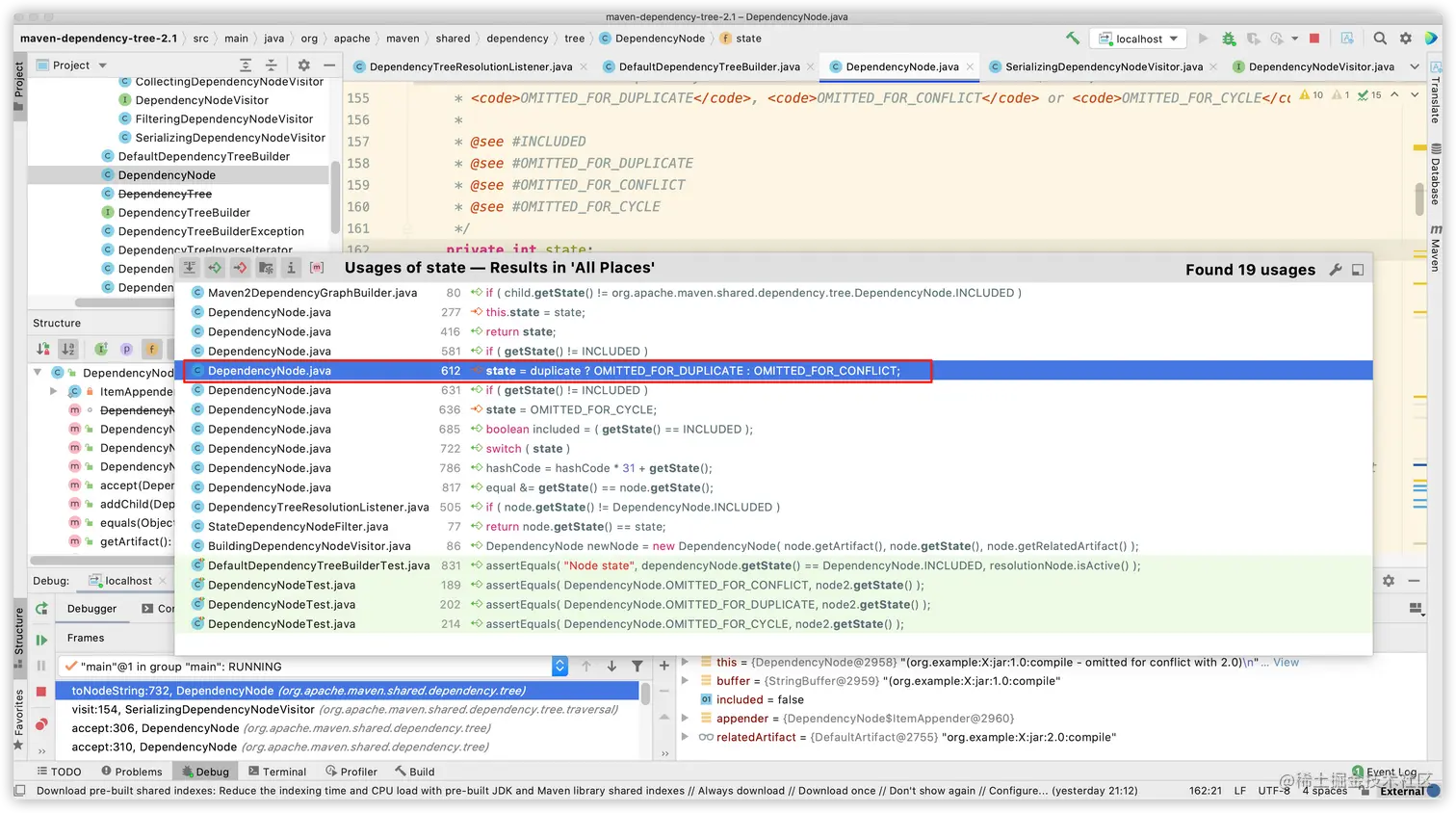Expand the 'this' variable in Variables panel
This screenshot has width=1456, height=813.
pos(685,663)
